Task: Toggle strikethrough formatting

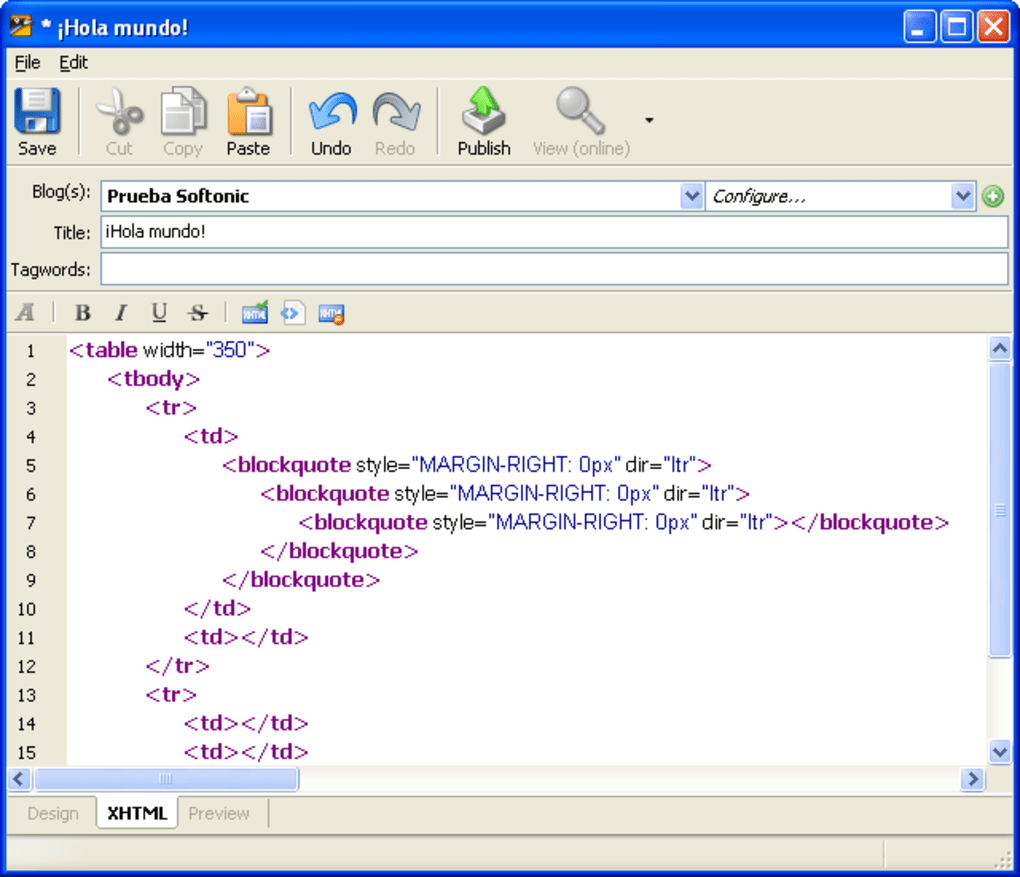Action: pyautogui.click(x=197, y=313)
